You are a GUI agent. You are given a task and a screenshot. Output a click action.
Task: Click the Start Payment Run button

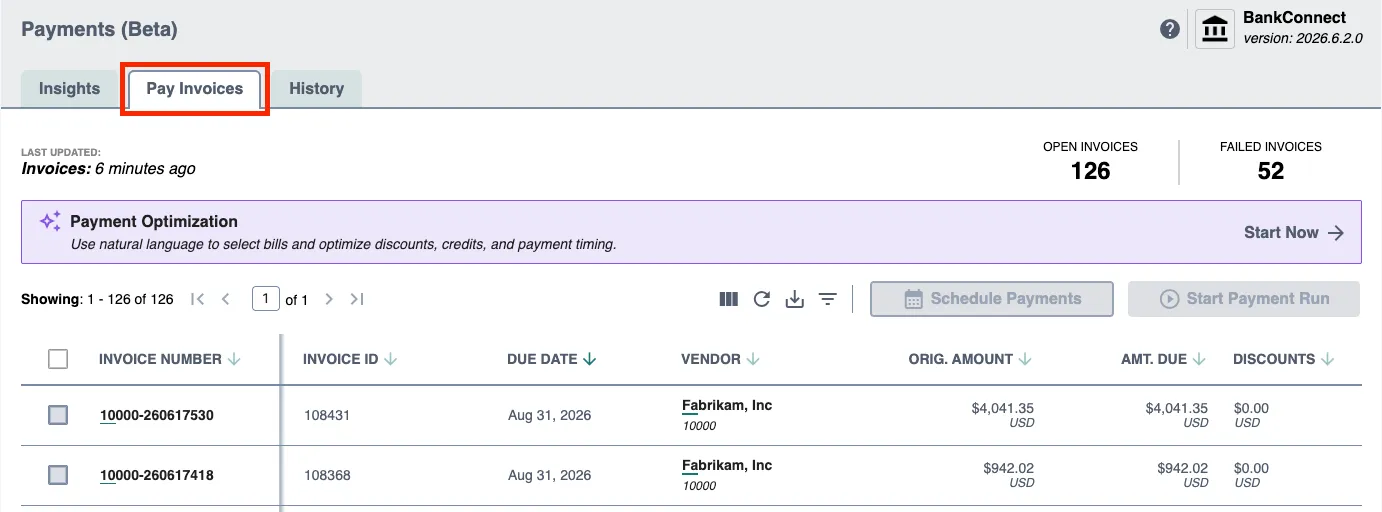coord(1244,299)
